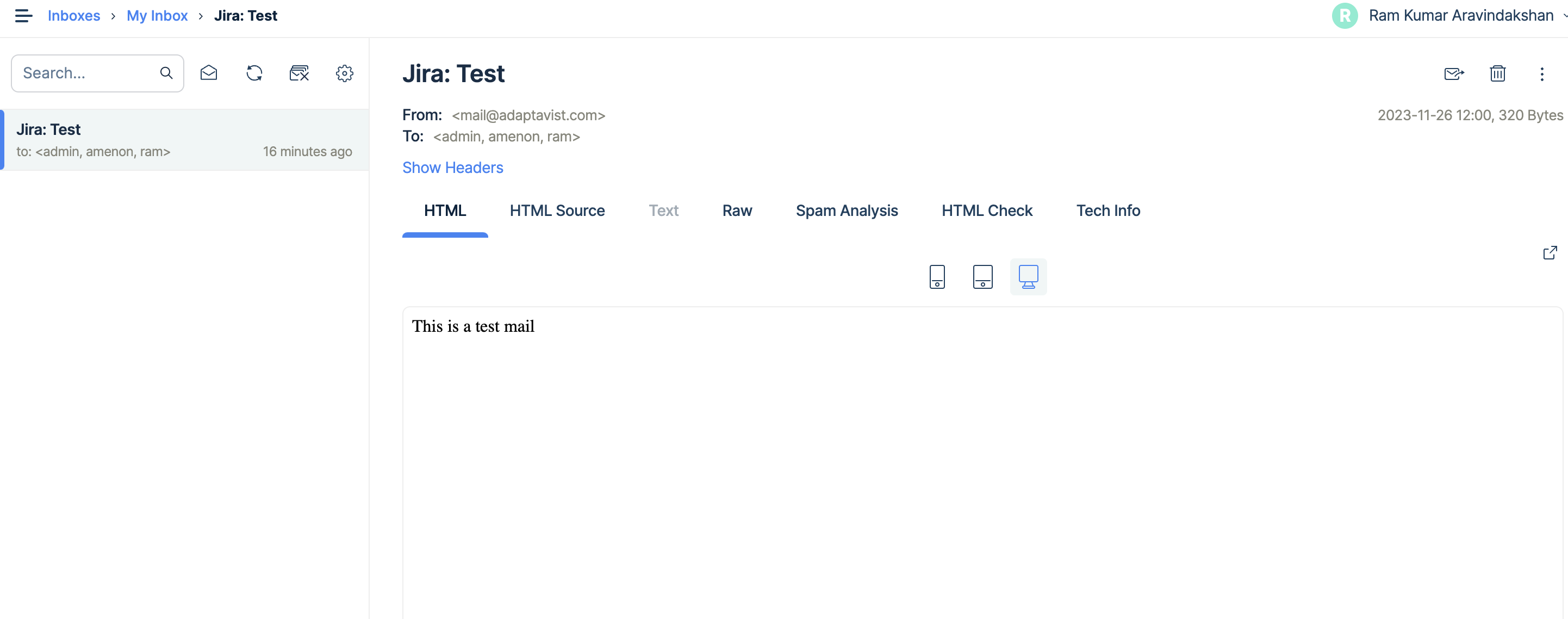1568x619 pixels.
Task: Open email preview in new window
Action: (x=1551, y=252)
